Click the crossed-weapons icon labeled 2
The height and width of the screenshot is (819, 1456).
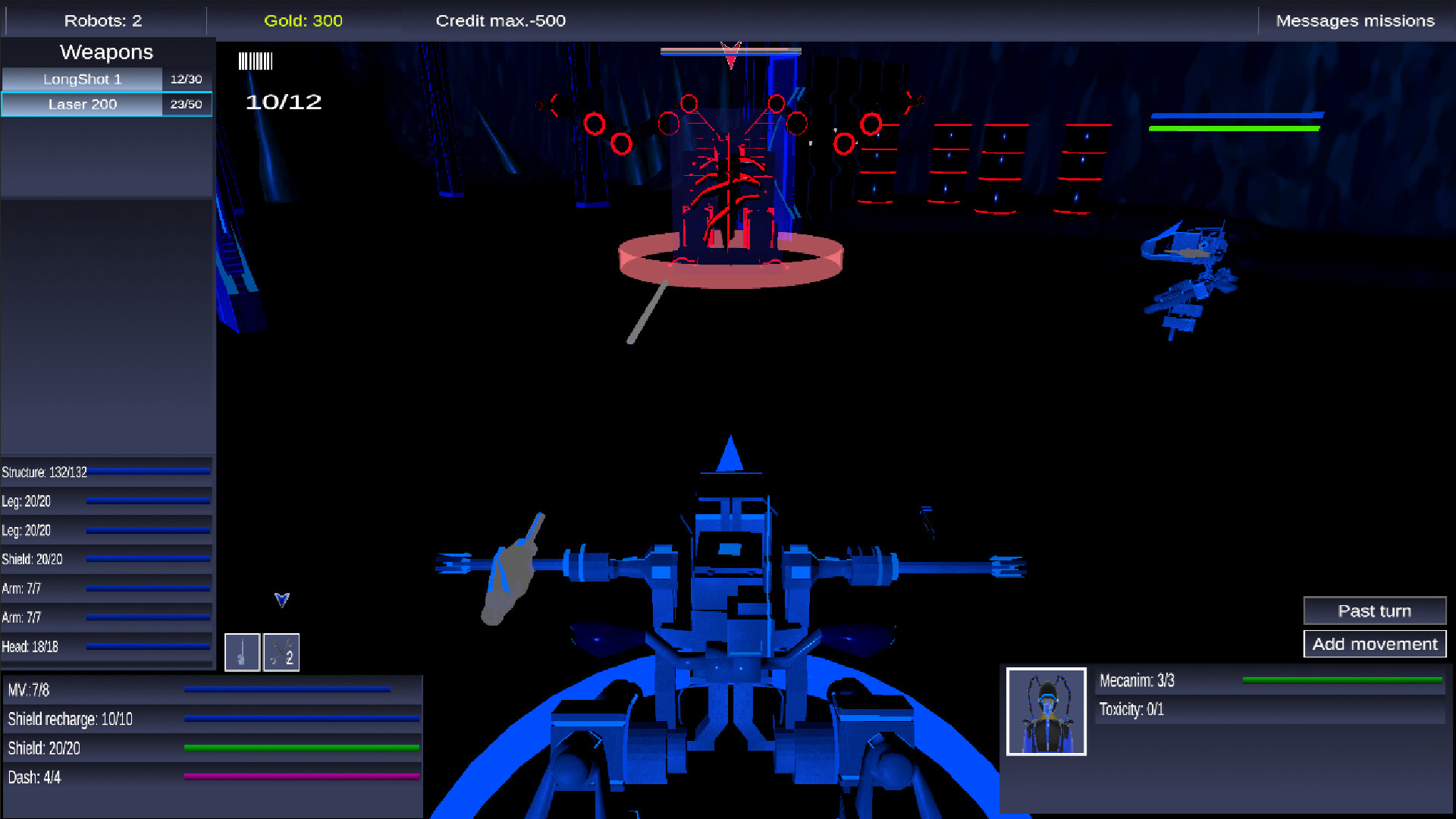pos(281,652)
